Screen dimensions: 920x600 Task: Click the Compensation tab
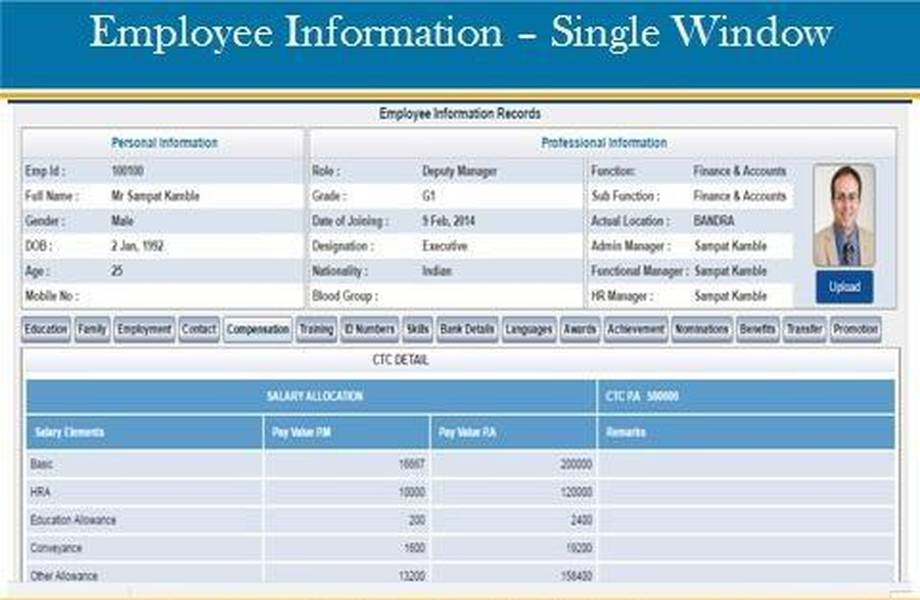click(258, 329)
